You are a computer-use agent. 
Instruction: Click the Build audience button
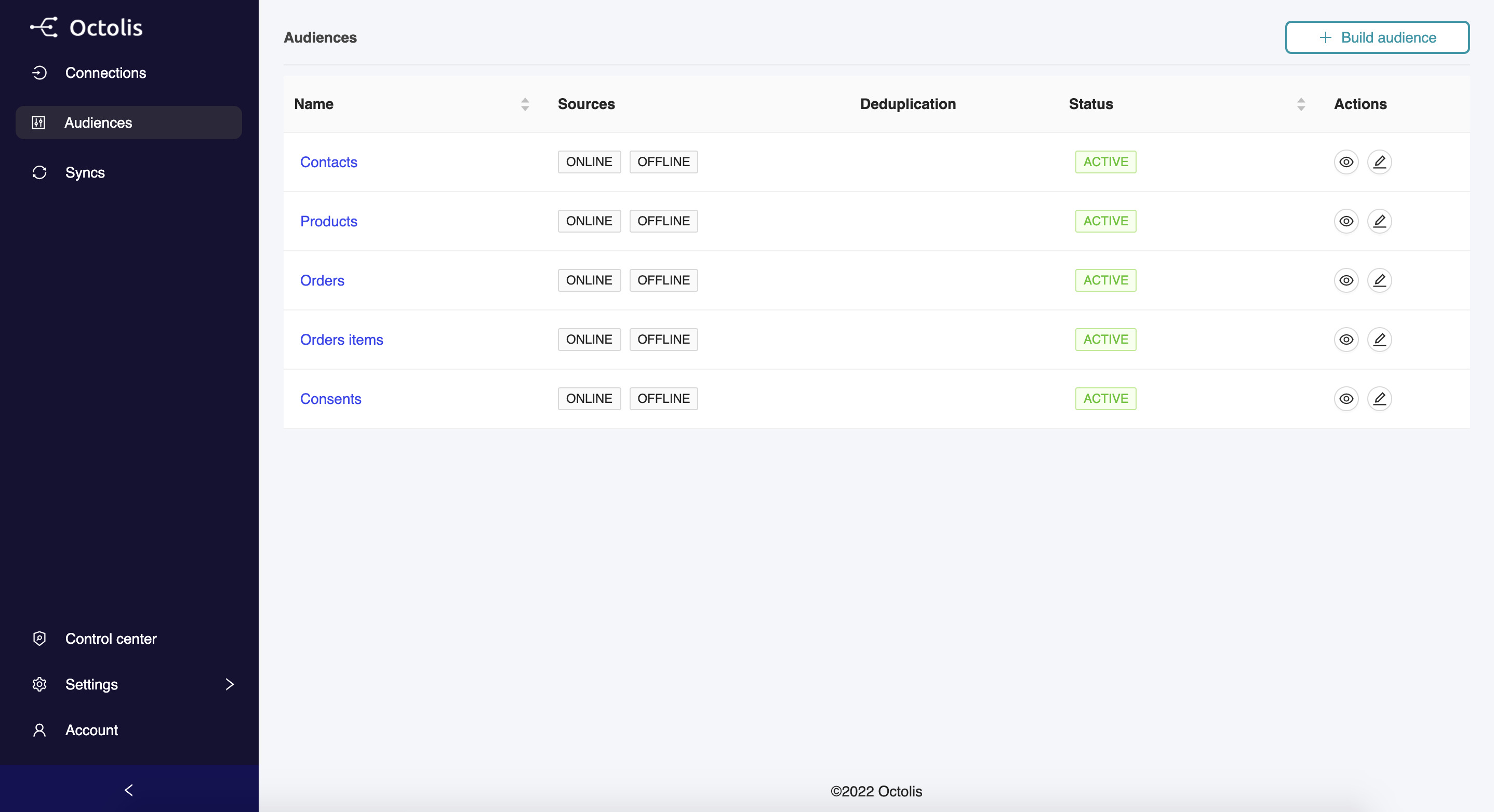click(x=1377, y=38)
